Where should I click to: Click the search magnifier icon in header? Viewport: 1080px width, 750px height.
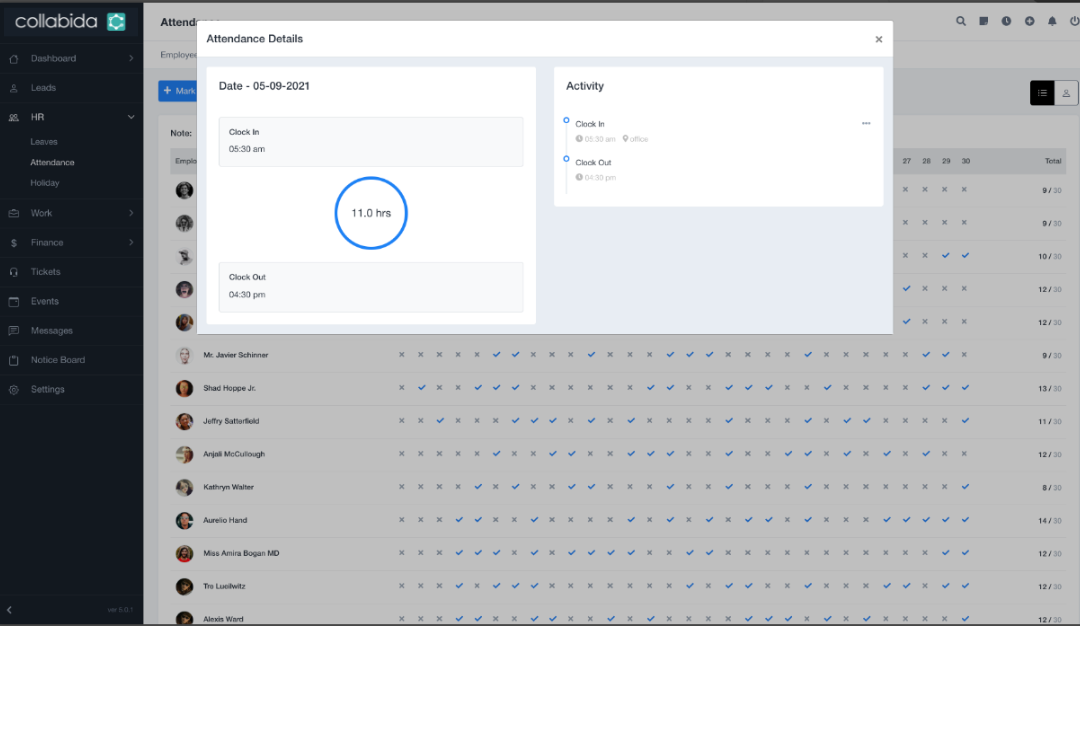coord(961,21)
